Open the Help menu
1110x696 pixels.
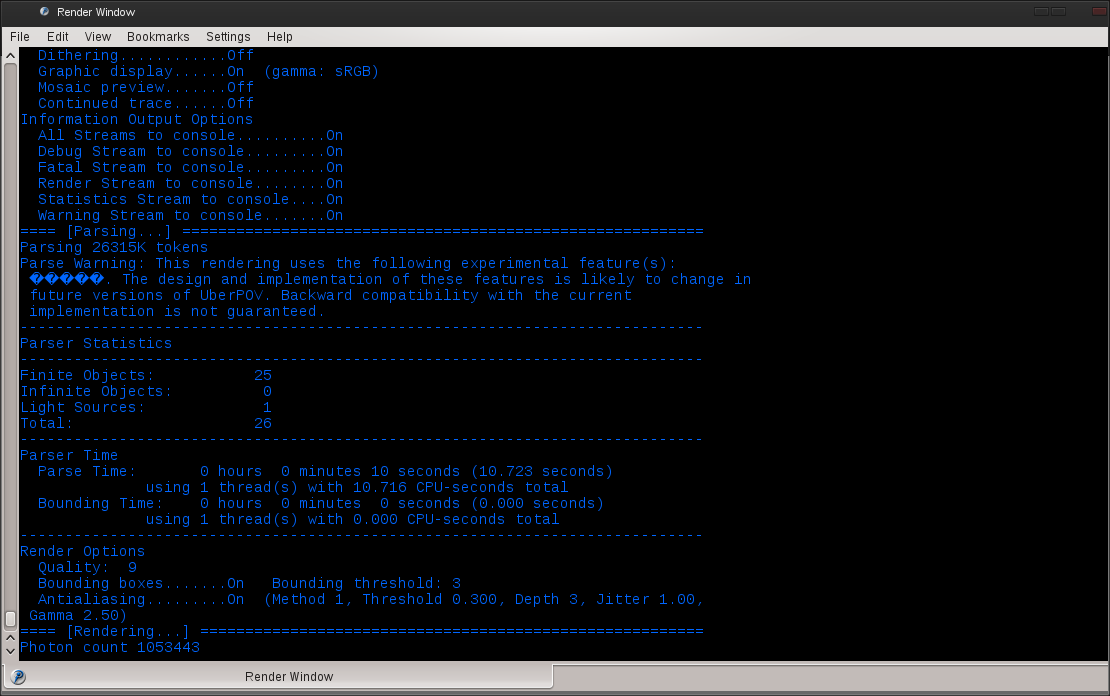click(x=280, y=37)
